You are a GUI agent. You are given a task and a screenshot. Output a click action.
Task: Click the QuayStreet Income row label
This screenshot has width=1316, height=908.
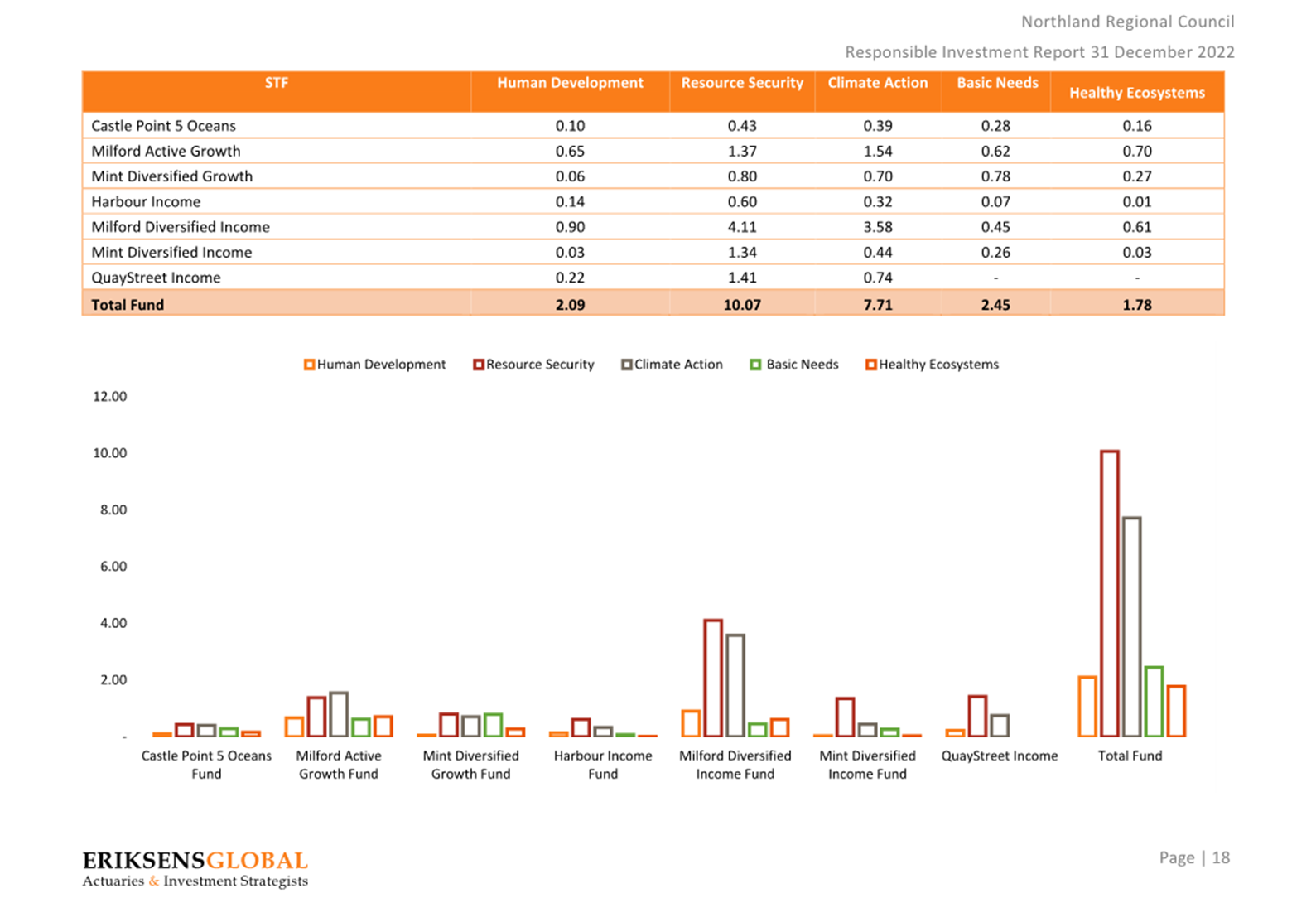pos(156,278)
